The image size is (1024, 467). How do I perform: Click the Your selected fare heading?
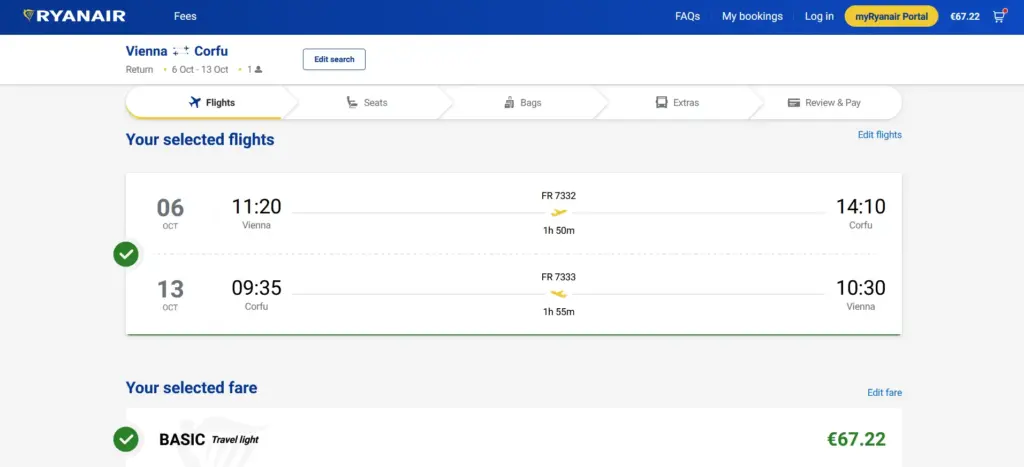point(191,387)
